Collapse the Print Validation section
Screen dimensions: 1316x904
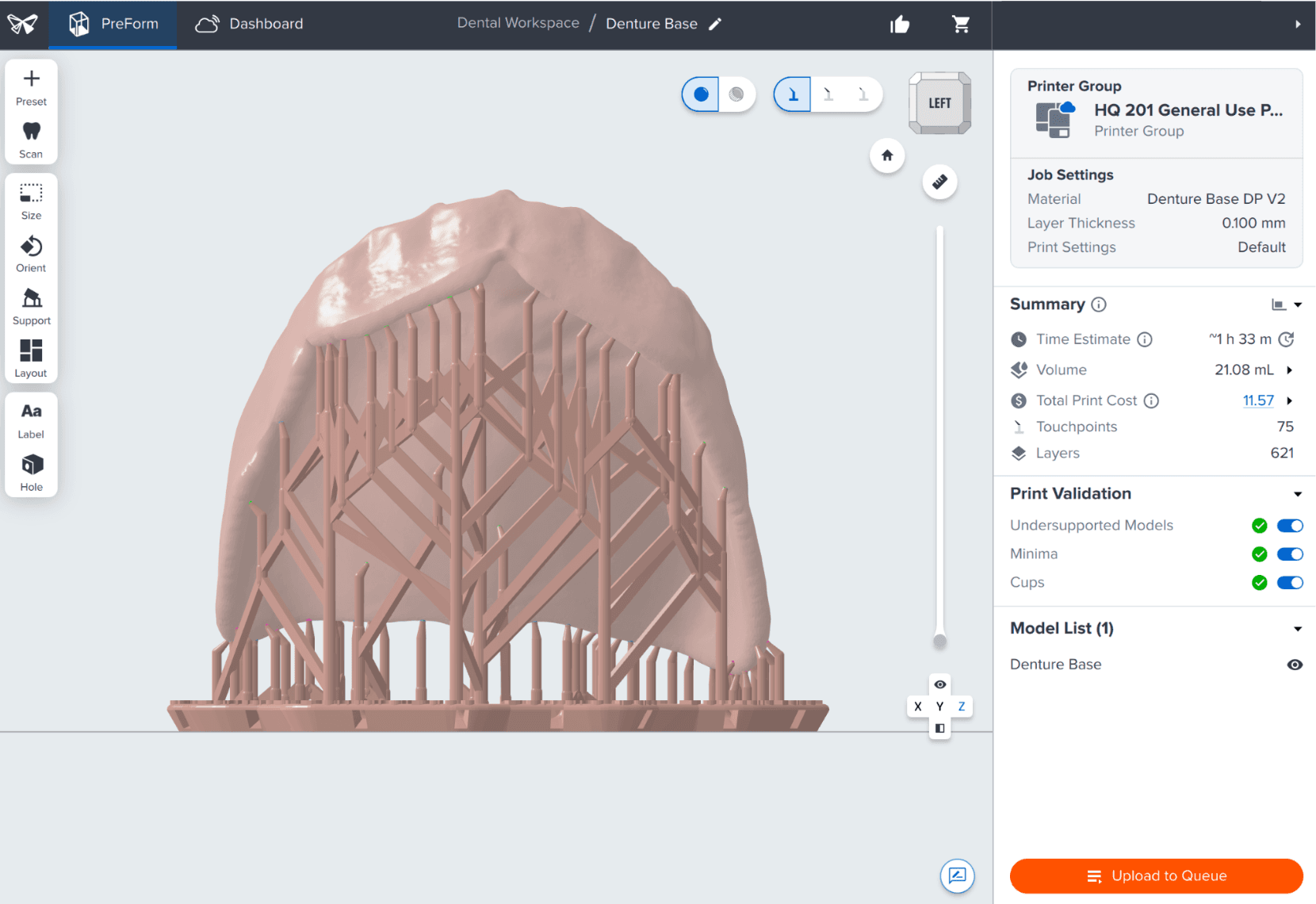click(x=1298, y=494)
